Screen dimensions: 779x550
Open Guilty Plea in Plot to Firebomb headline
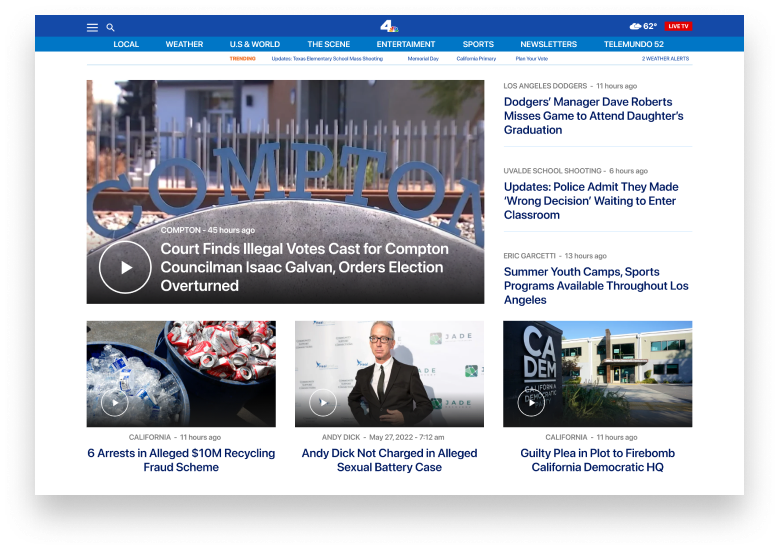click(x=598, y=460)
